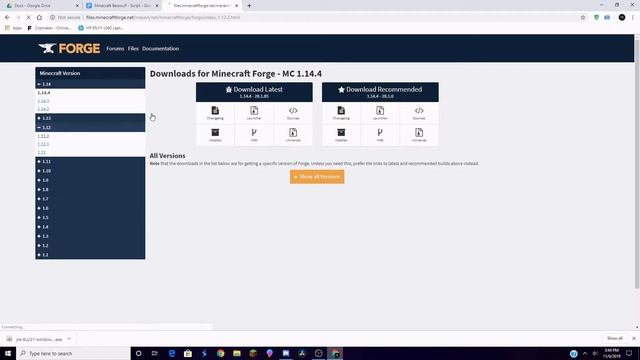Switch to the Google Drive tab
640x360 pixels.
tap(41, 6)
